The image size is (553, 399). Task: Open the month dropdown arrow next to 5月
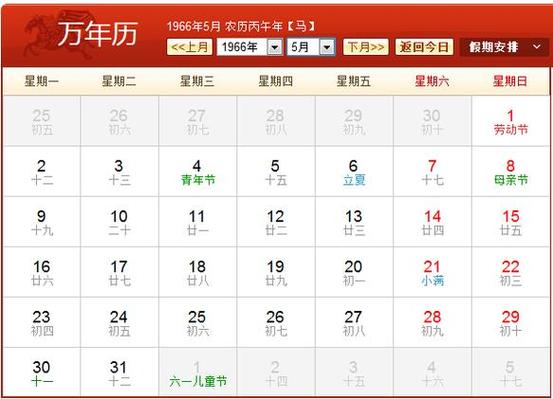tap(327, 47)
